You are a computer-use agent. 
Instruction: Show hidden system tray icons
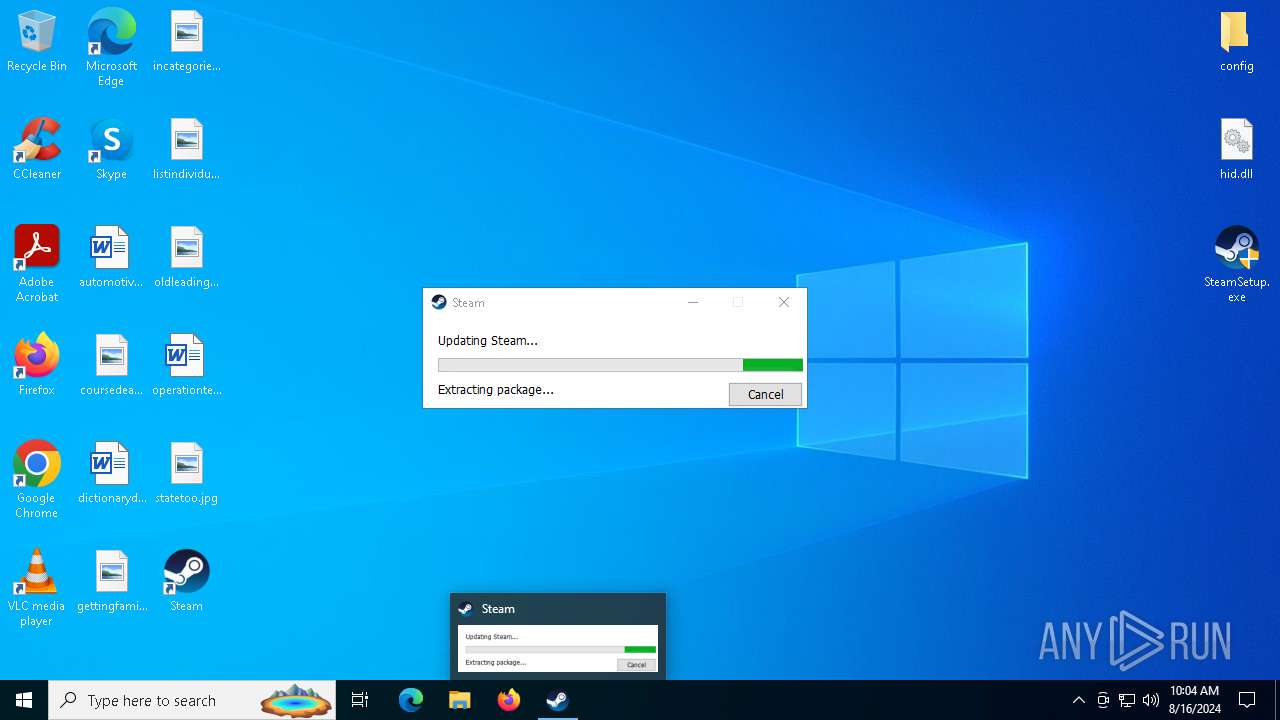(x=1078, y=700)
